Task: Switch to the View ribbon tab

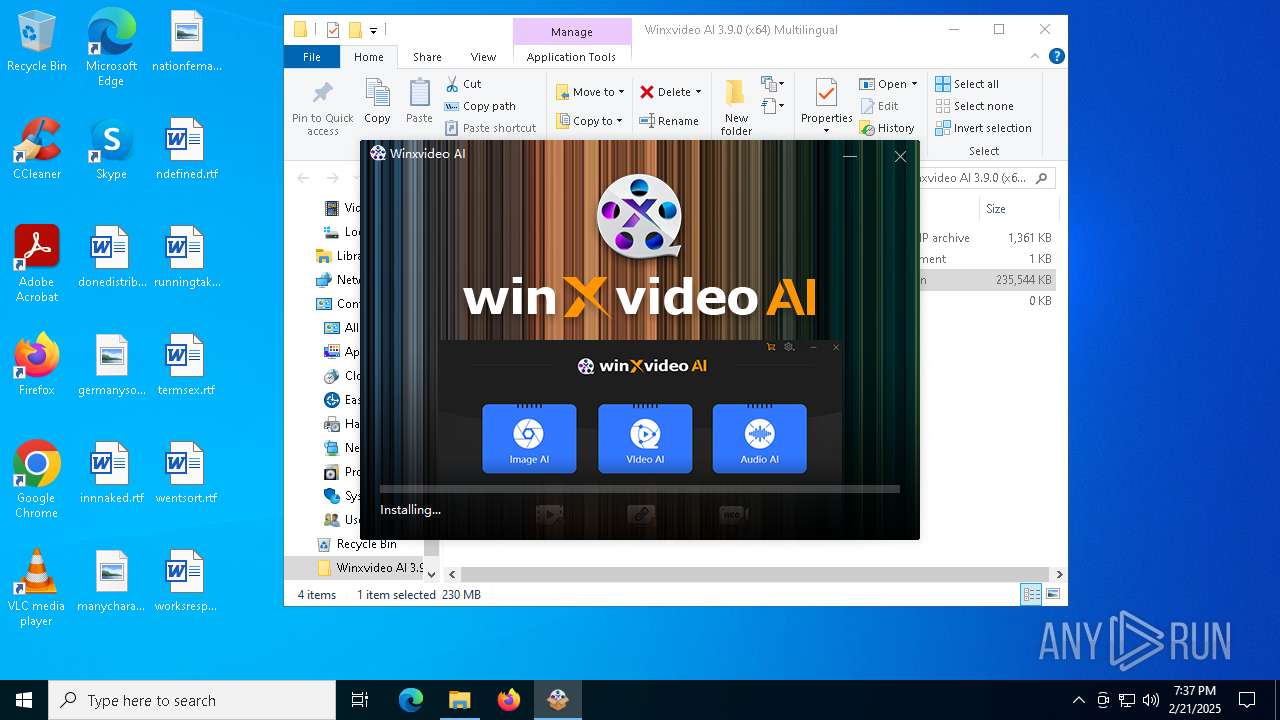Action: (x=483, y=57)
